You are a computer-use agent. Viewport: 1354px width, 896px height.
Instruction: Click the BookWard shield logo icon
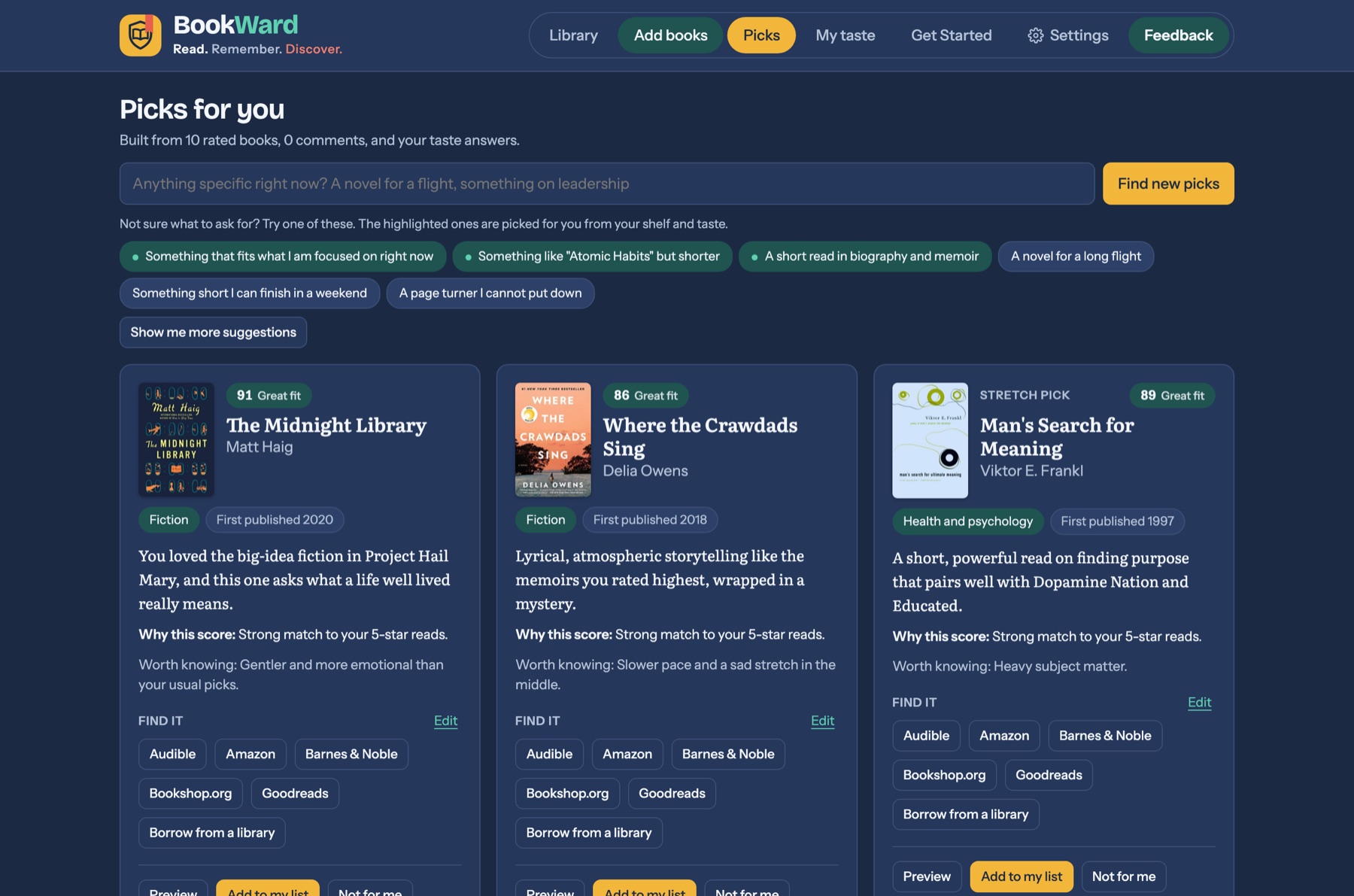[x=140, y=35]
